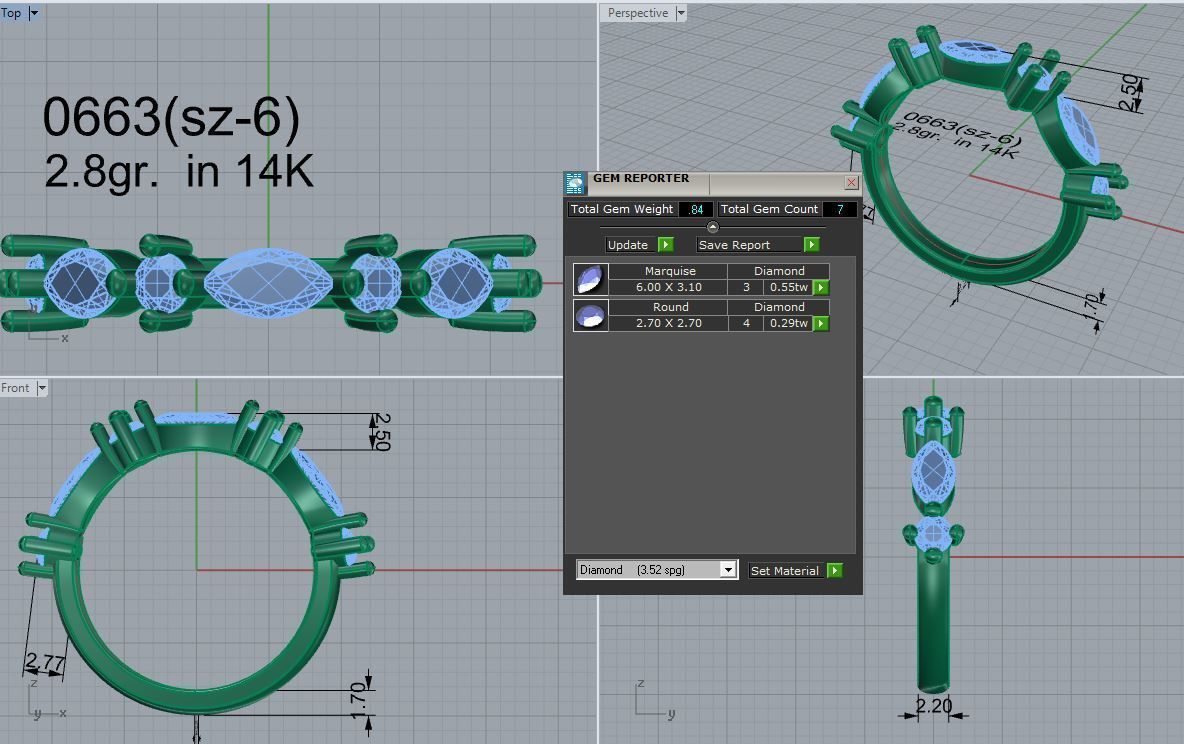Click the Total Gem Weight value 84

click(696, 209)
